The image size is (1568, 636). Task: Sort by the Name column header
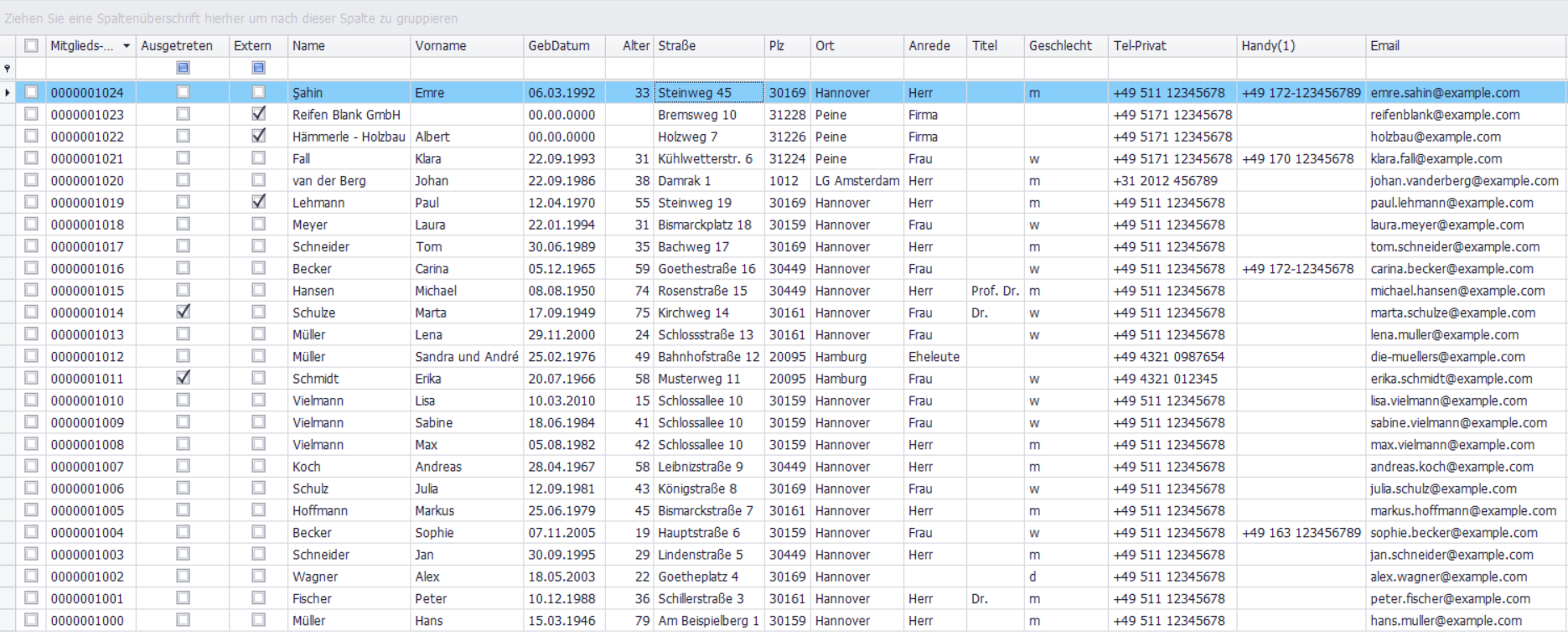tap(349, 46)
